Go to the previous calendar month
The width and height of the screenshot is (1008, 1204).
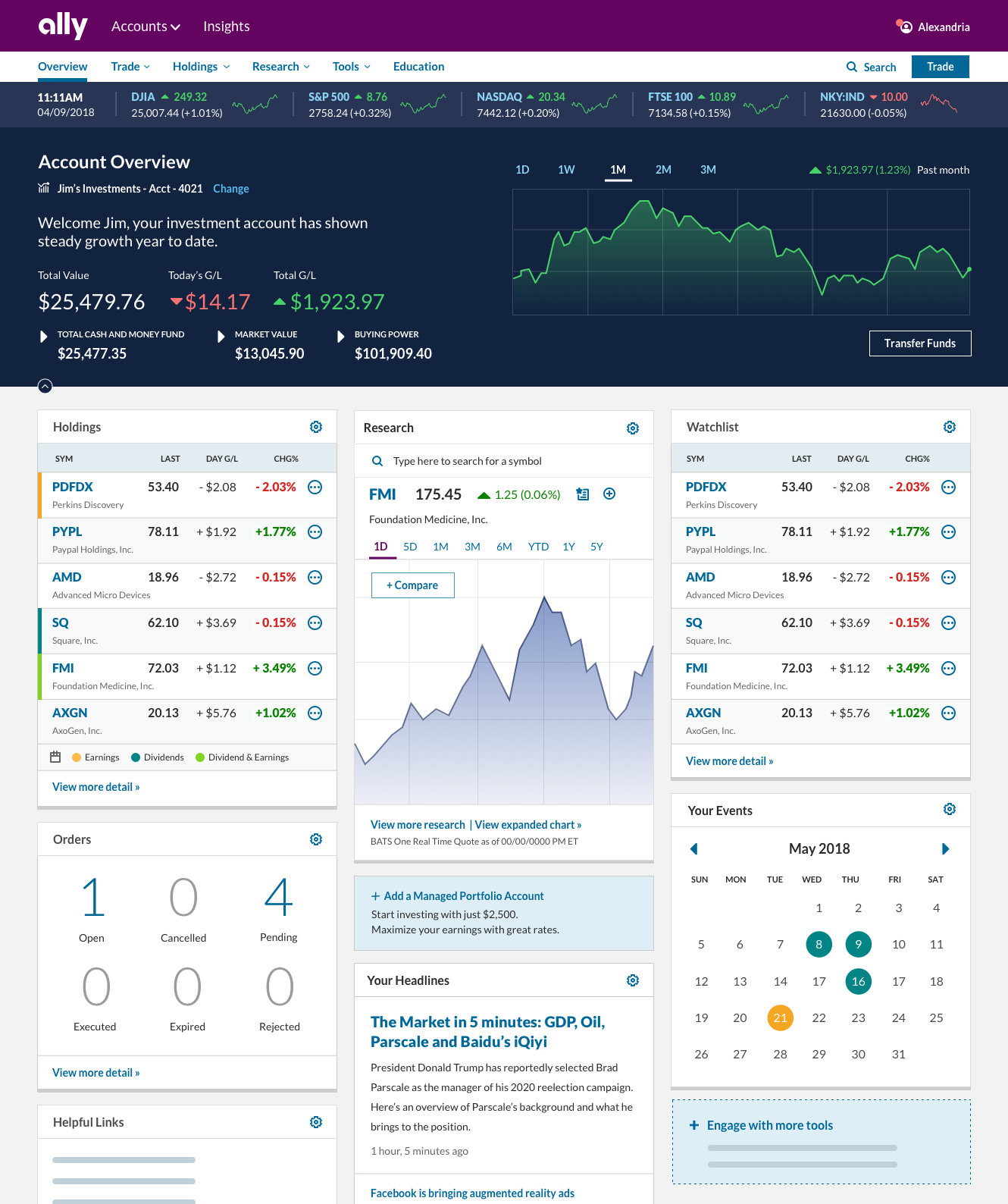[x=693, y=849]
